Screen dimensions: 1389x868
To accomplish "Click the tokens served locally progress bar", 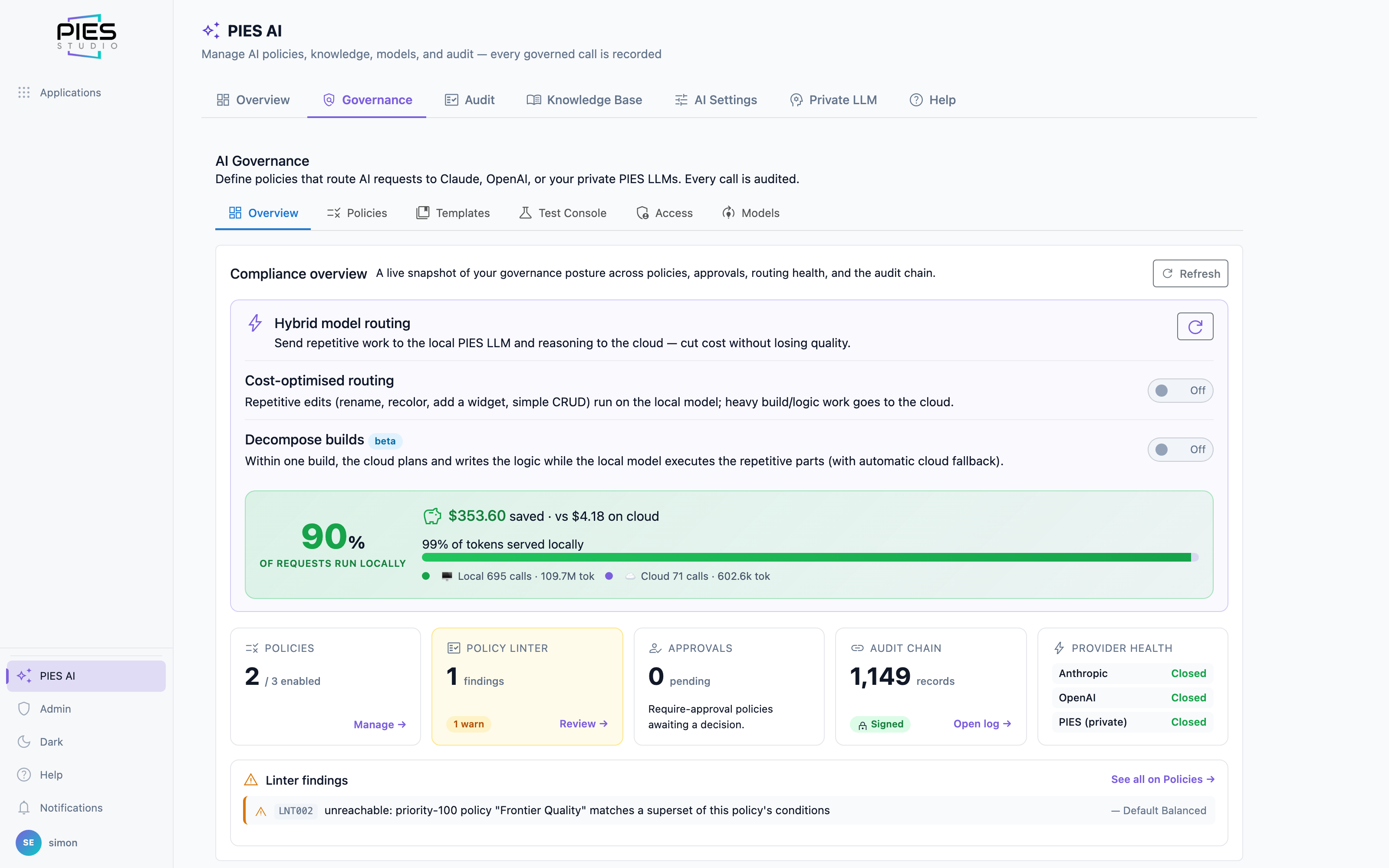I will click(810, 557).
